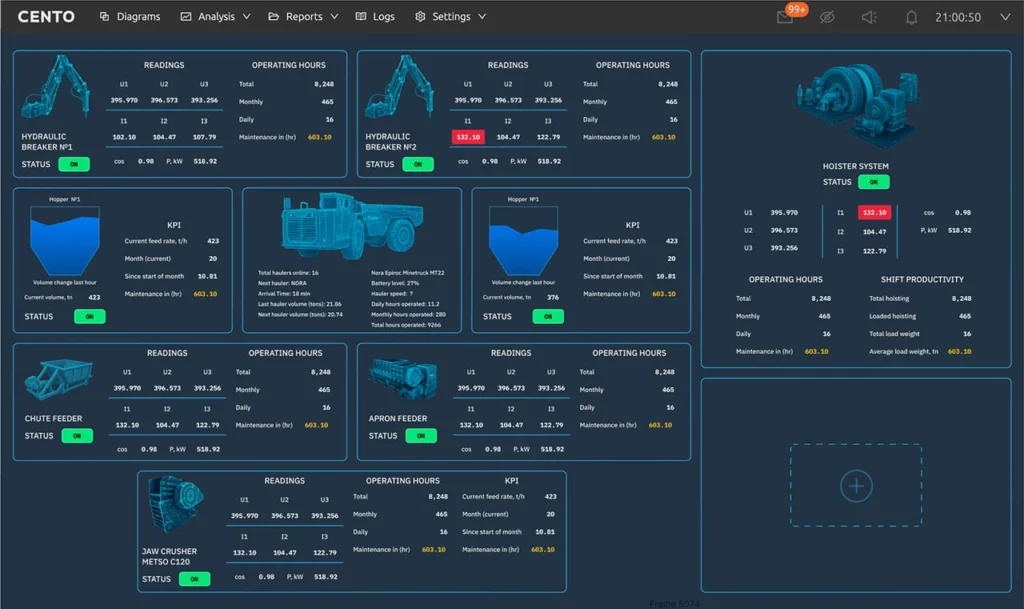Click the Chute Feeder equipment image
Viewport: 1024px width, 609px height.
[58, 379]
